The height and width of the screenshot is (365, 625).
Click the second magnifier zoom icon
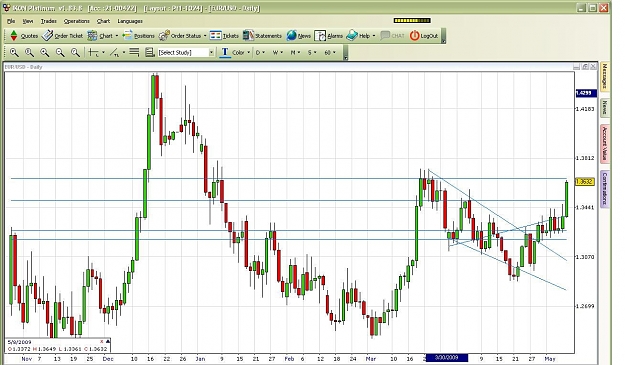click(x=29, y=52)
